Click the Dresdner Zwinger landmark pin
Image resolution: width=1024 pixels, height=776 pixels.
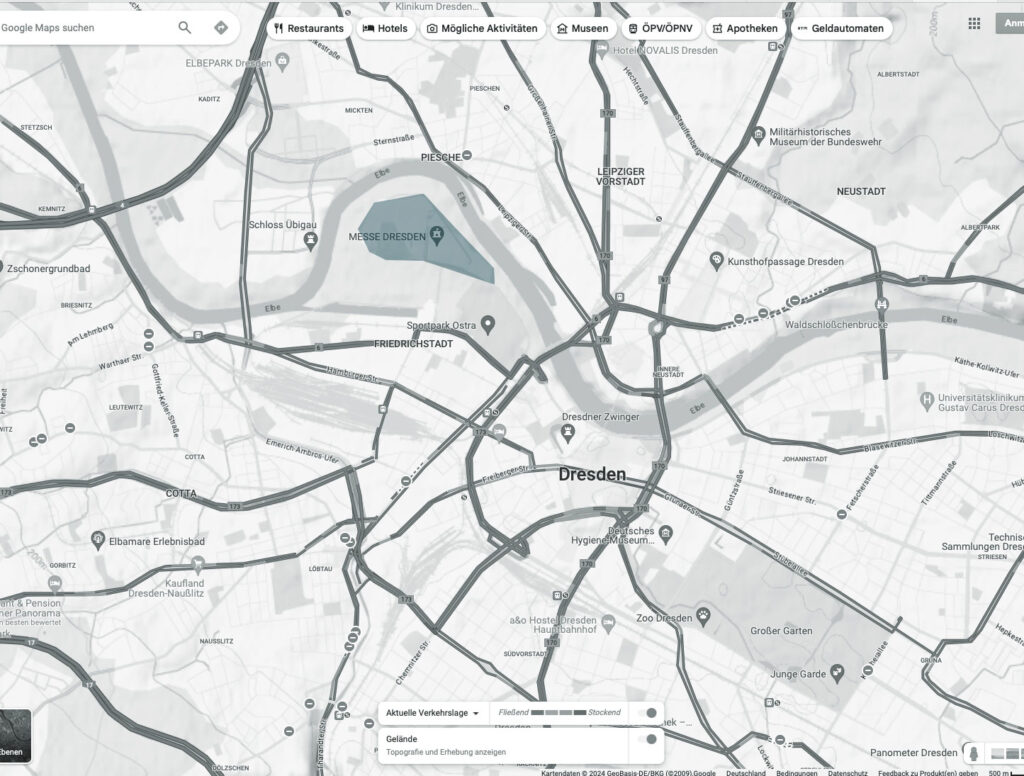coord(567,432)
